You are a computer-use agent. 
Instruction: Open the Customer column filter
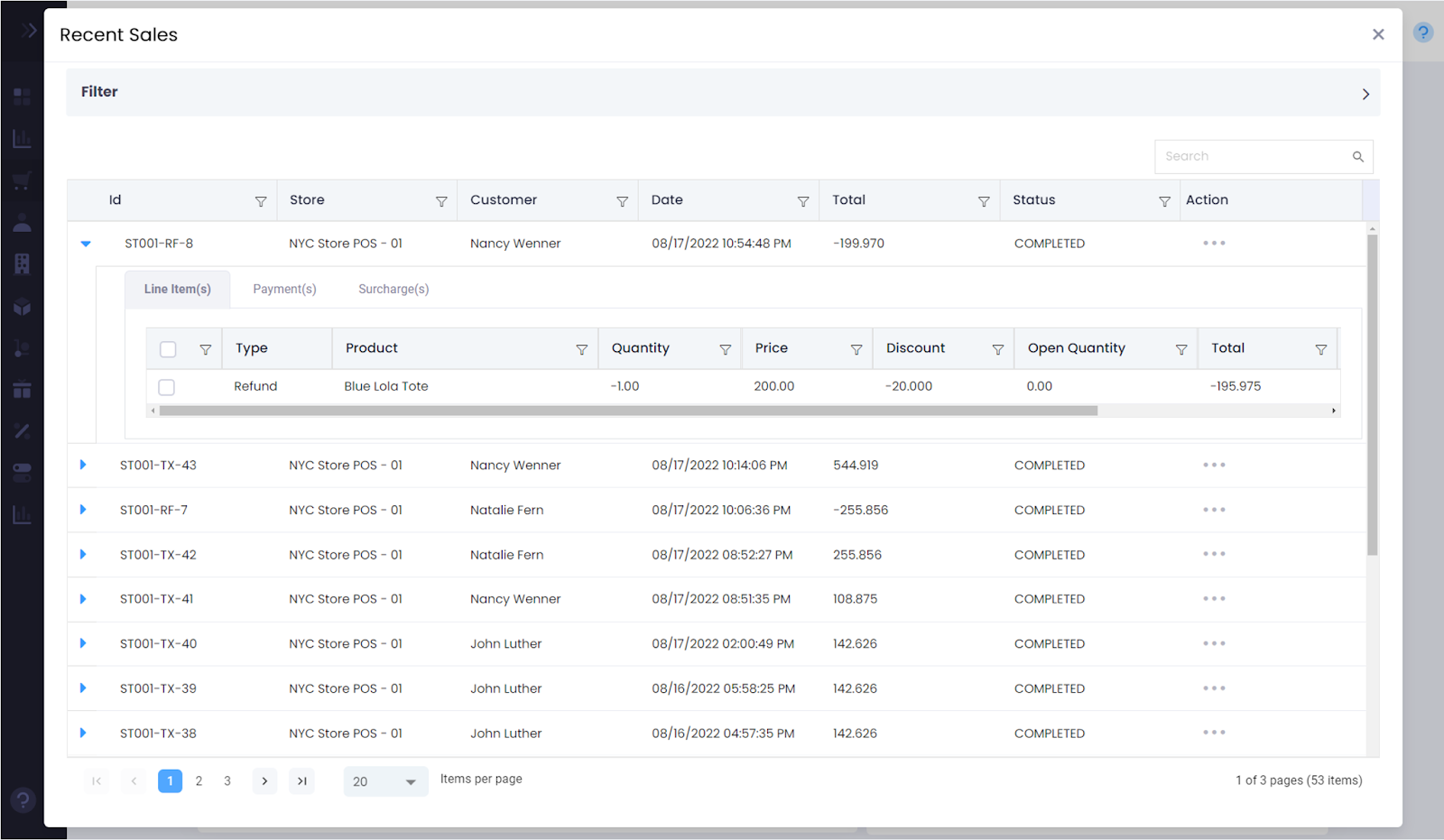(x=622, y=201)
